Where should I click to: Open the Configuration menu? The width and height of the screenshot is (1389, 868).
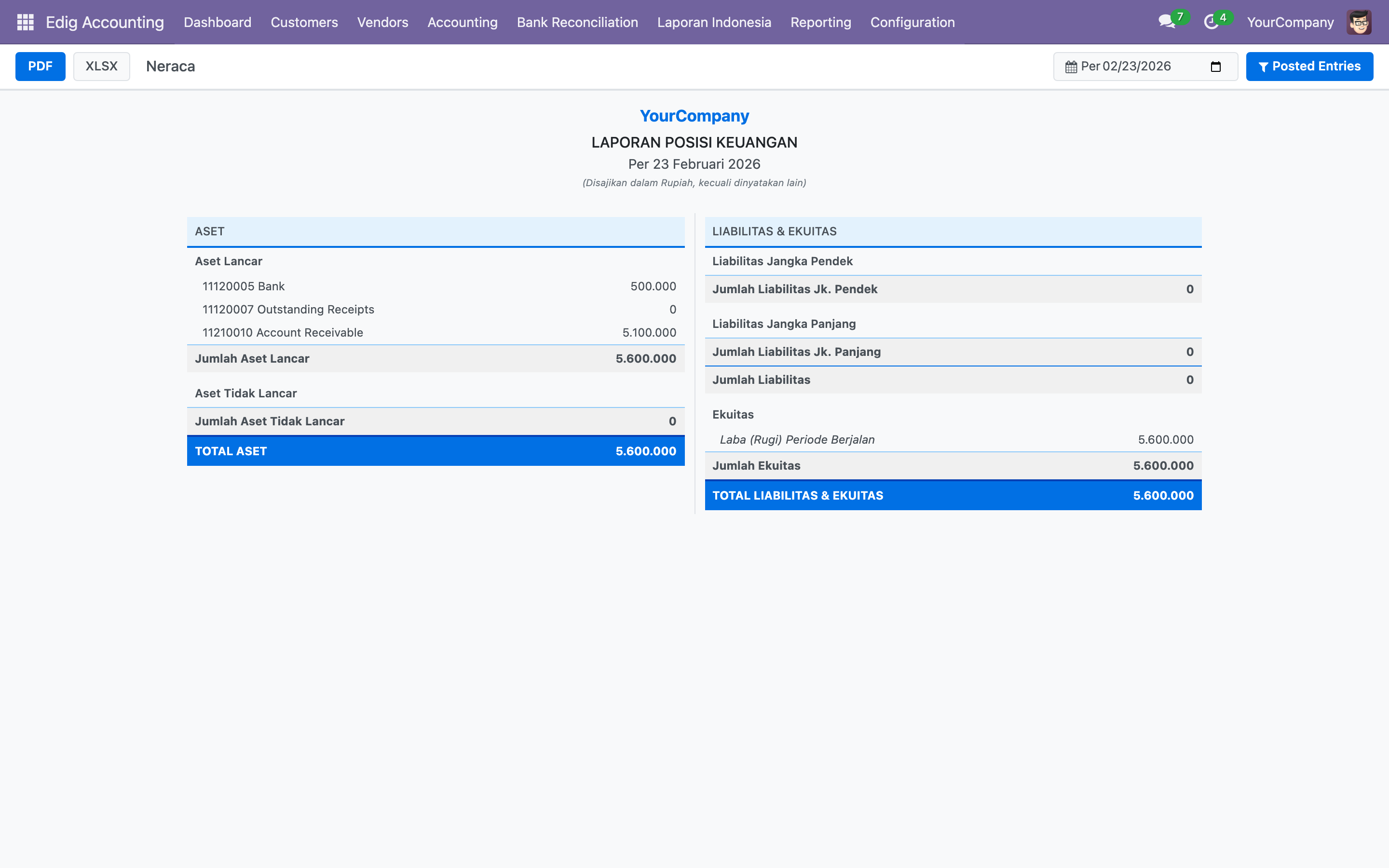(912, 22)
